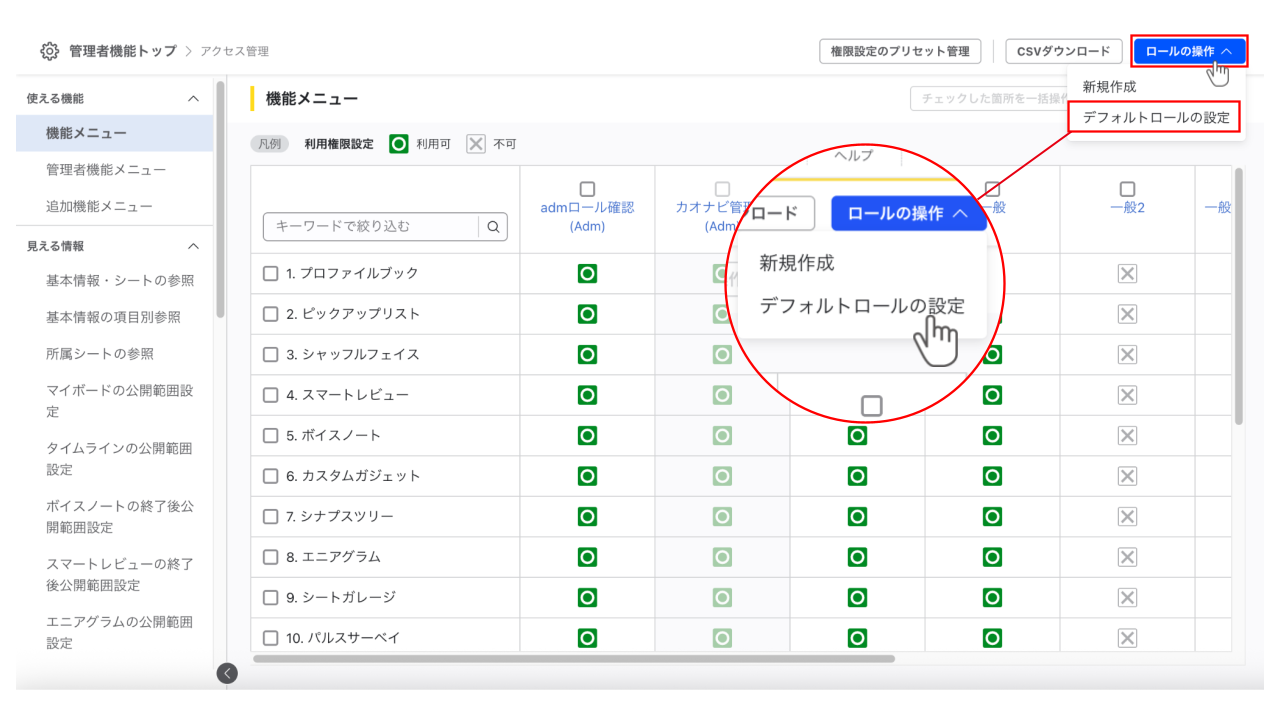Close the ロールの操作 dropdown button
The image size is (1280, 720).
tap(1190, 51)
